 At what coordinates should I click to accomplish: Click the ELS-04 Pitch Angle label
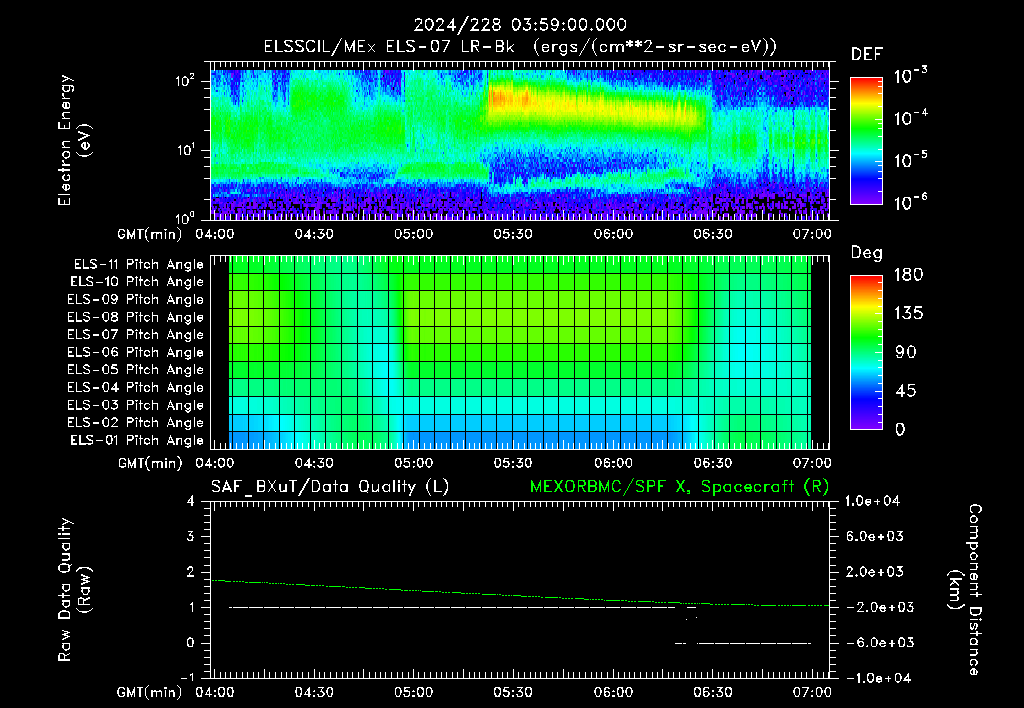coord(135,387)
